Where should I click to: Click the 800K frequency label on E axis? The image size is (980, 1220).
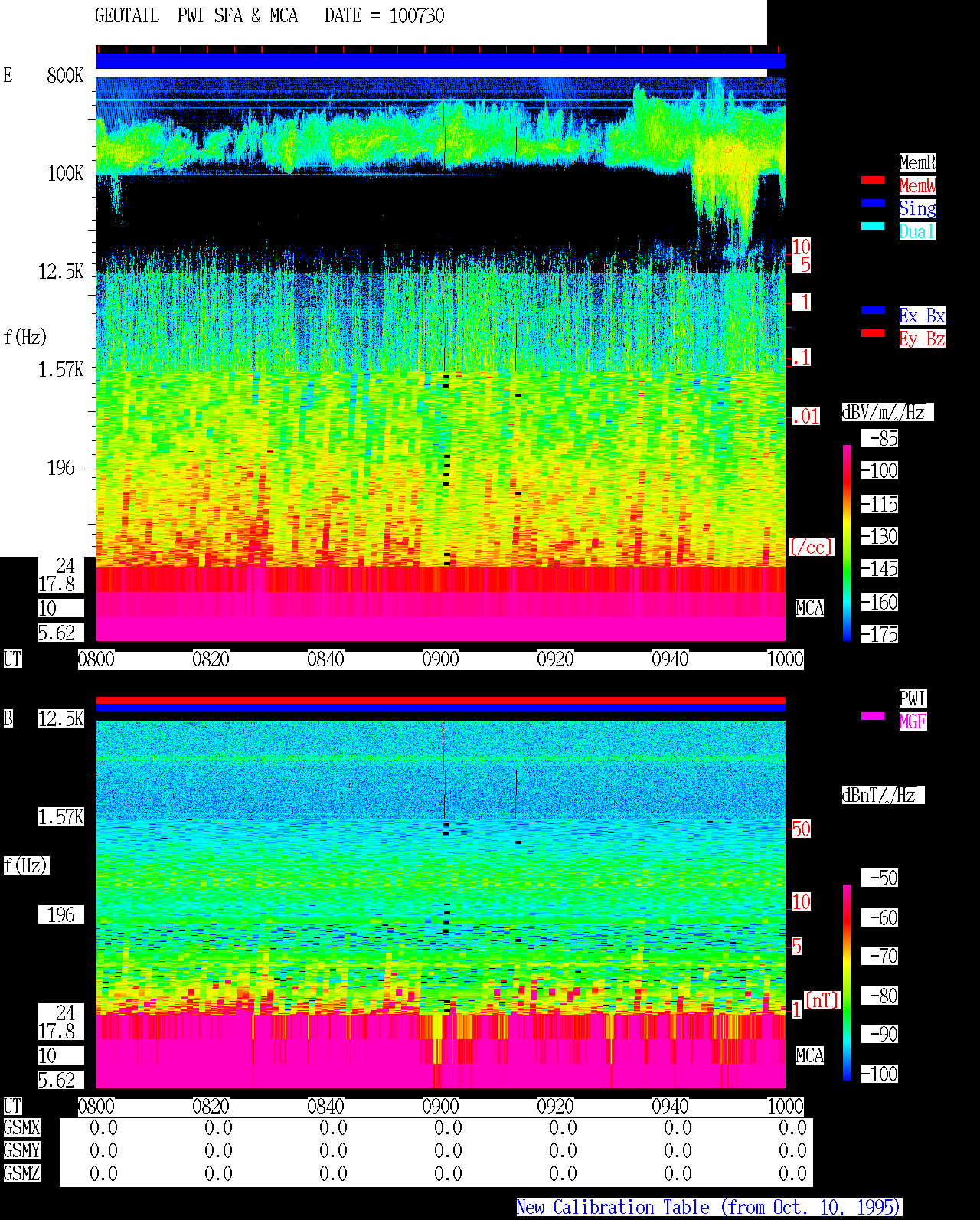click(x=65, y=75)
